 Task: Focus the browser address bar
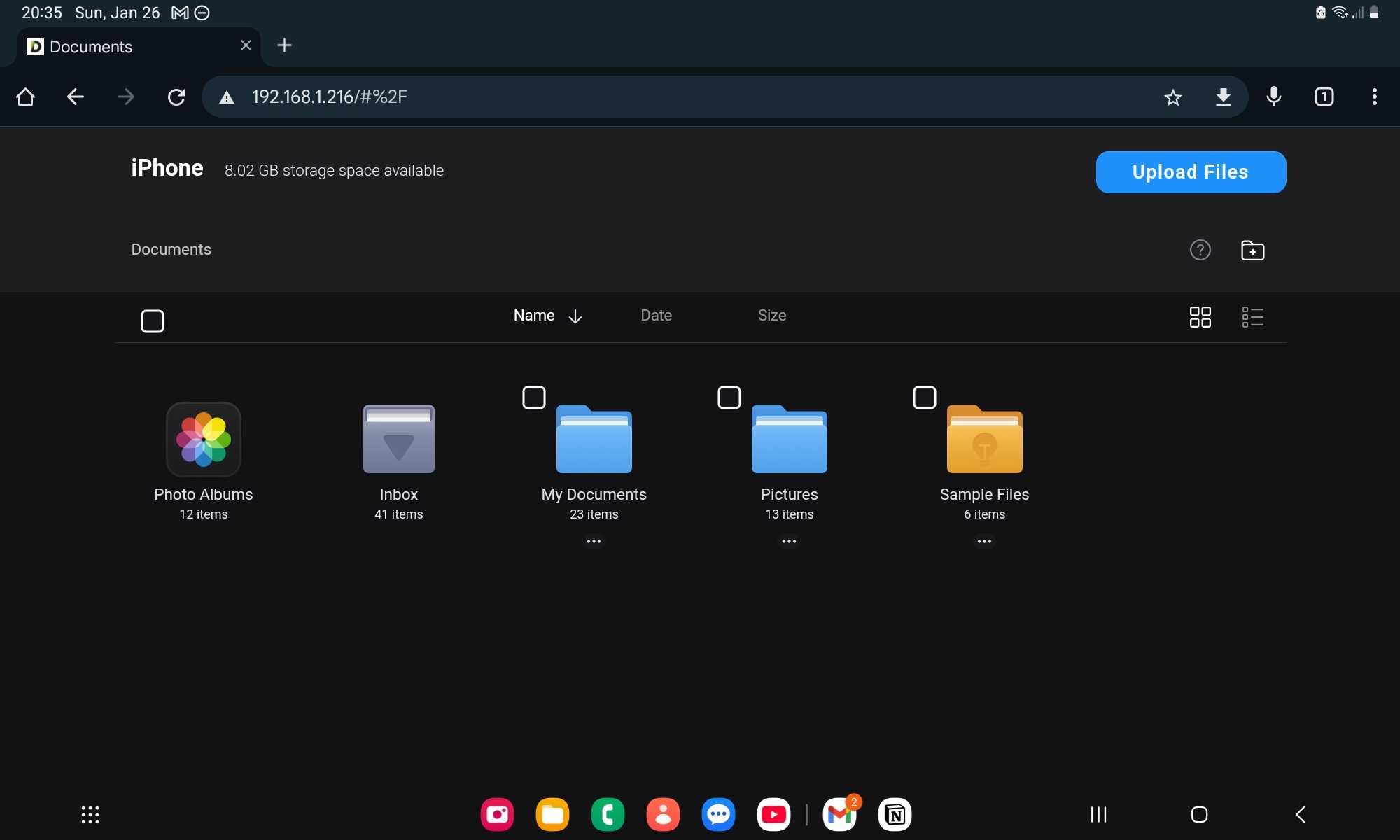pos(630,97)
